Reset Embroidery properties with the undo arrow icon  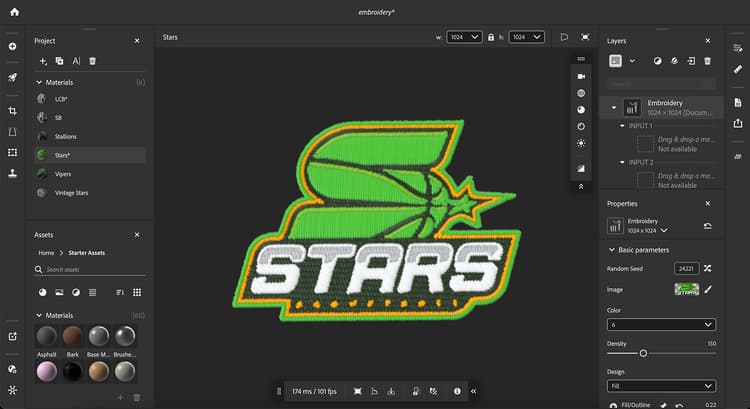click(x=707, y=226)
